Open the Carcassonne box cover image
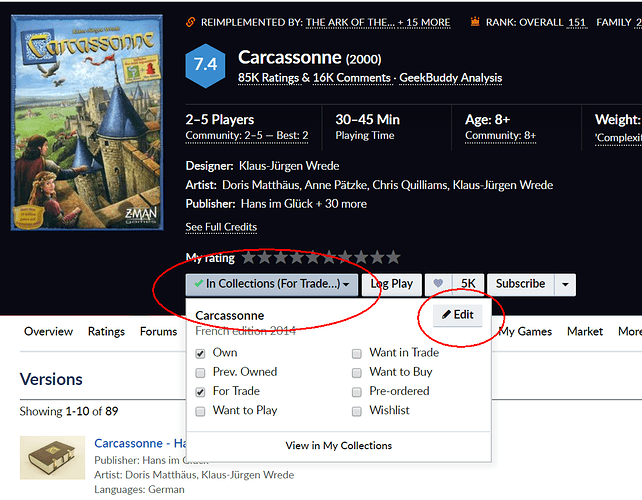 pyautogui.click(x=87, y=122)
